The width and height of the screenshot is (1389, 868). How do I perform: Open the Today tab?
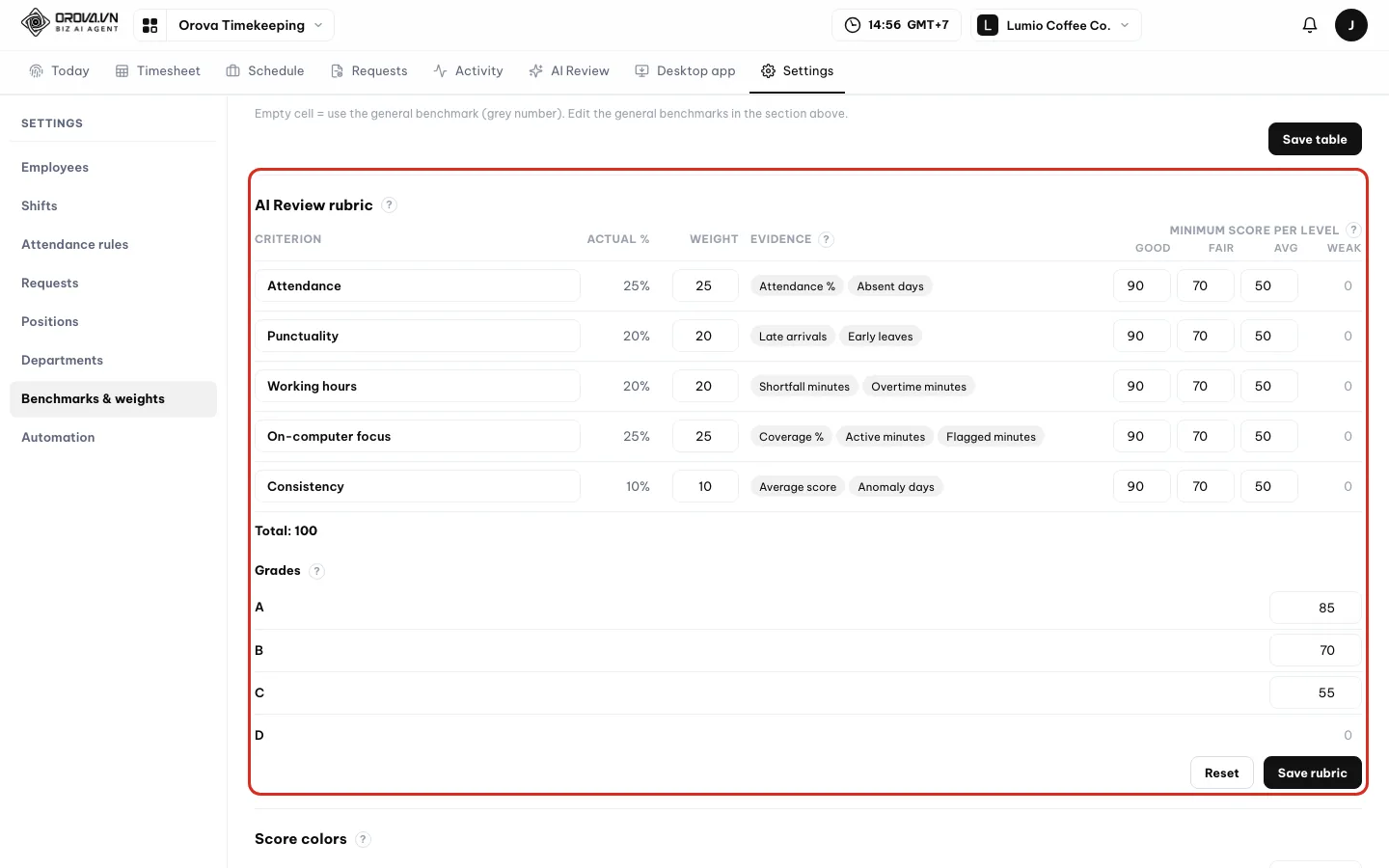[59, 71]
